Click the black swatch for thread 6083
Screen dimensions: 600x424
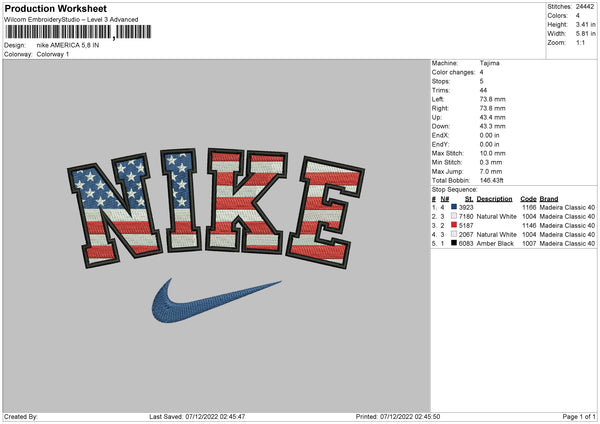coord(454,243)
